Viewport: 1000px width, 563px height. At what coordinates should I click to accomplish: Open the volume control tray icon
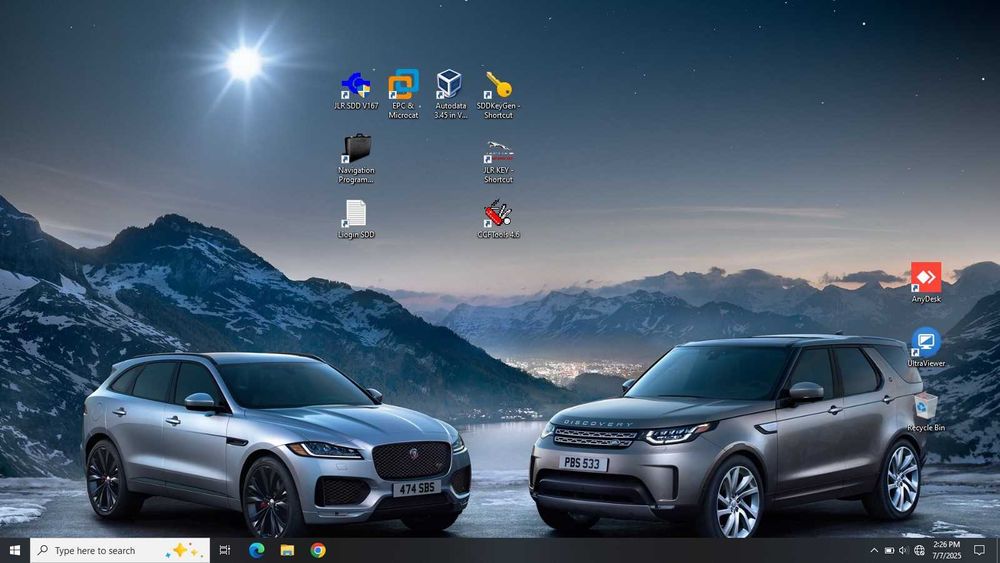click(x=903, y=550)
